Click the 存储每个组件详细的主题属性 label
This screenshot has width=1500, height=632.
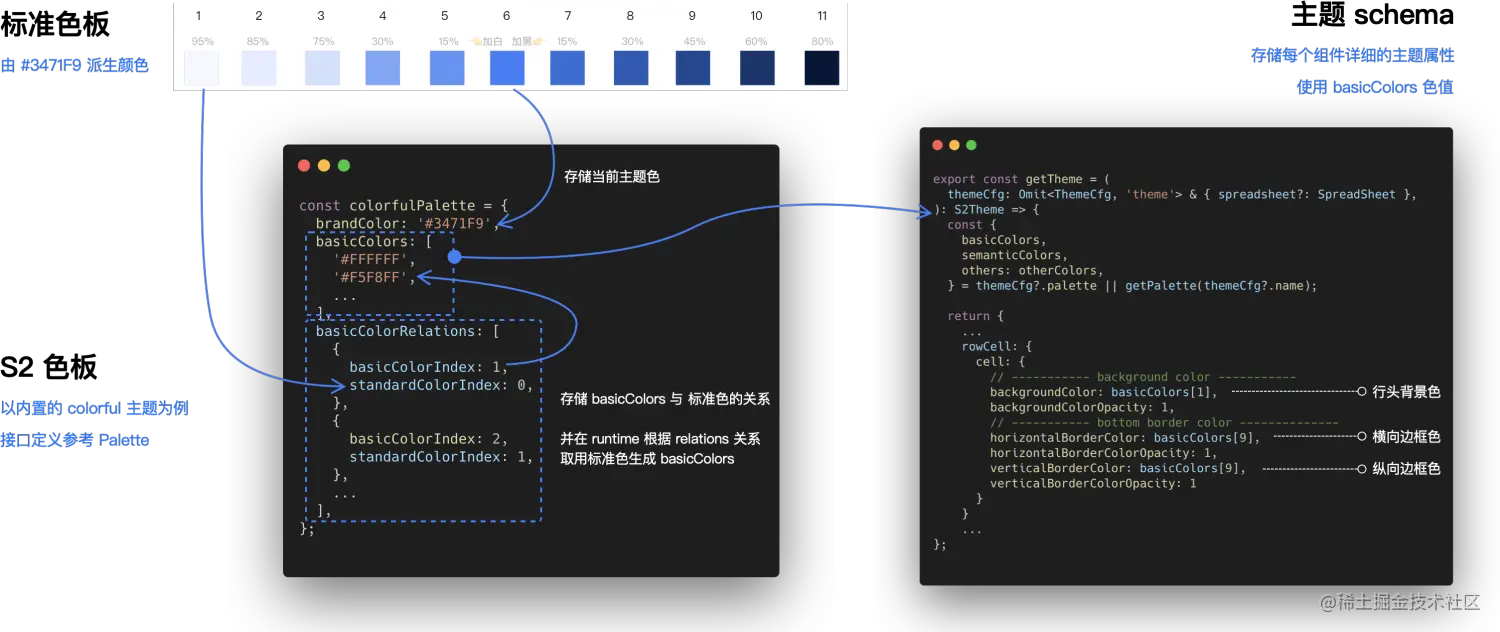pos(1352,55)
